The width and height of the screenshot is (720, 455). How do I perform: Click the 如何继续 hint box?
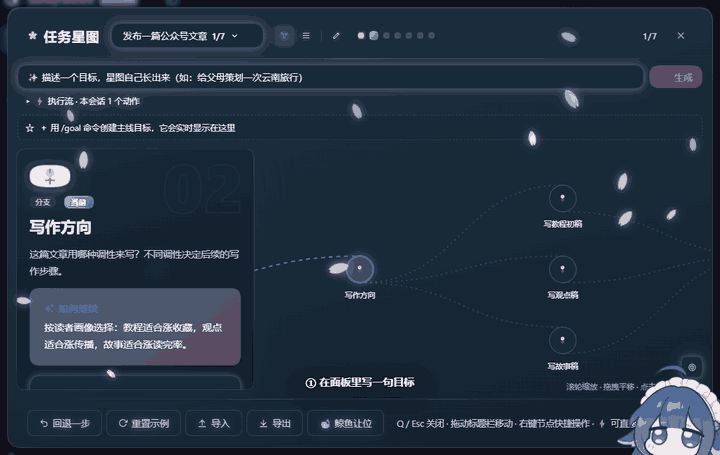(x=135, y=327)
